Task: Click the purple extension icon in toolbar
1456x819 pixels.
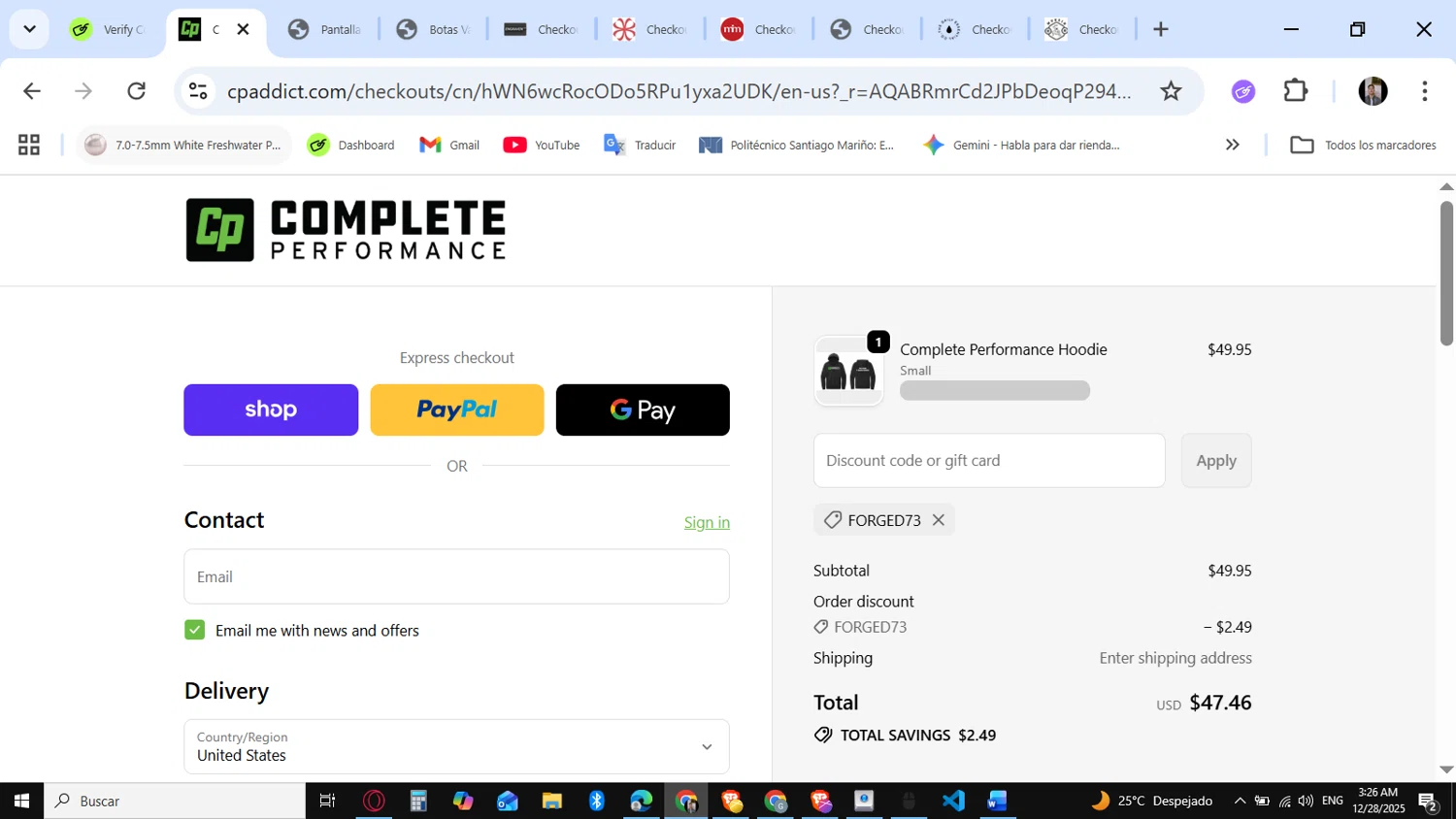Action: click(1243, 91)
